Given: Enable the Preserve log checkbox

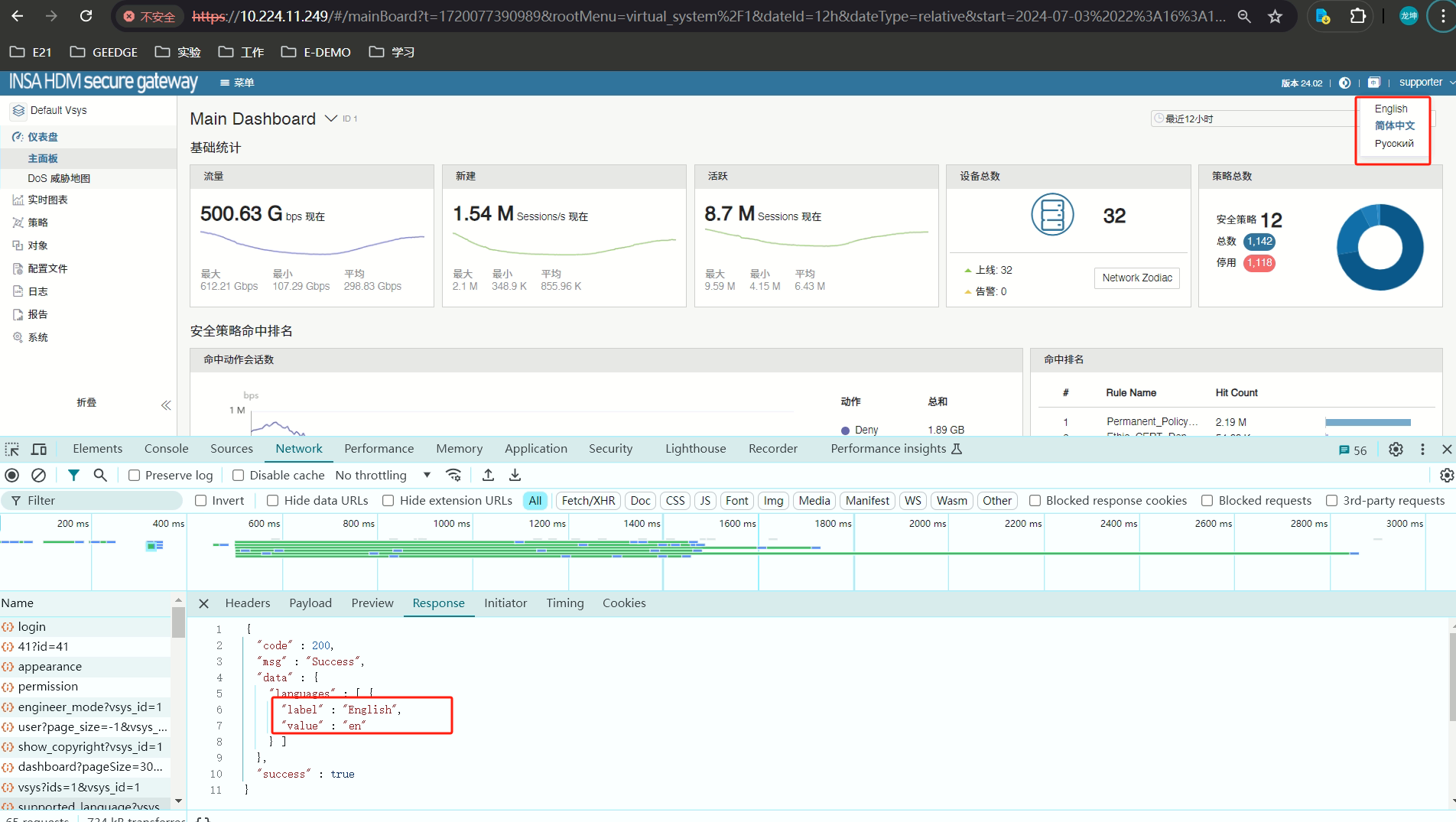Looking at the screenshot, I should tap(135, 476).
